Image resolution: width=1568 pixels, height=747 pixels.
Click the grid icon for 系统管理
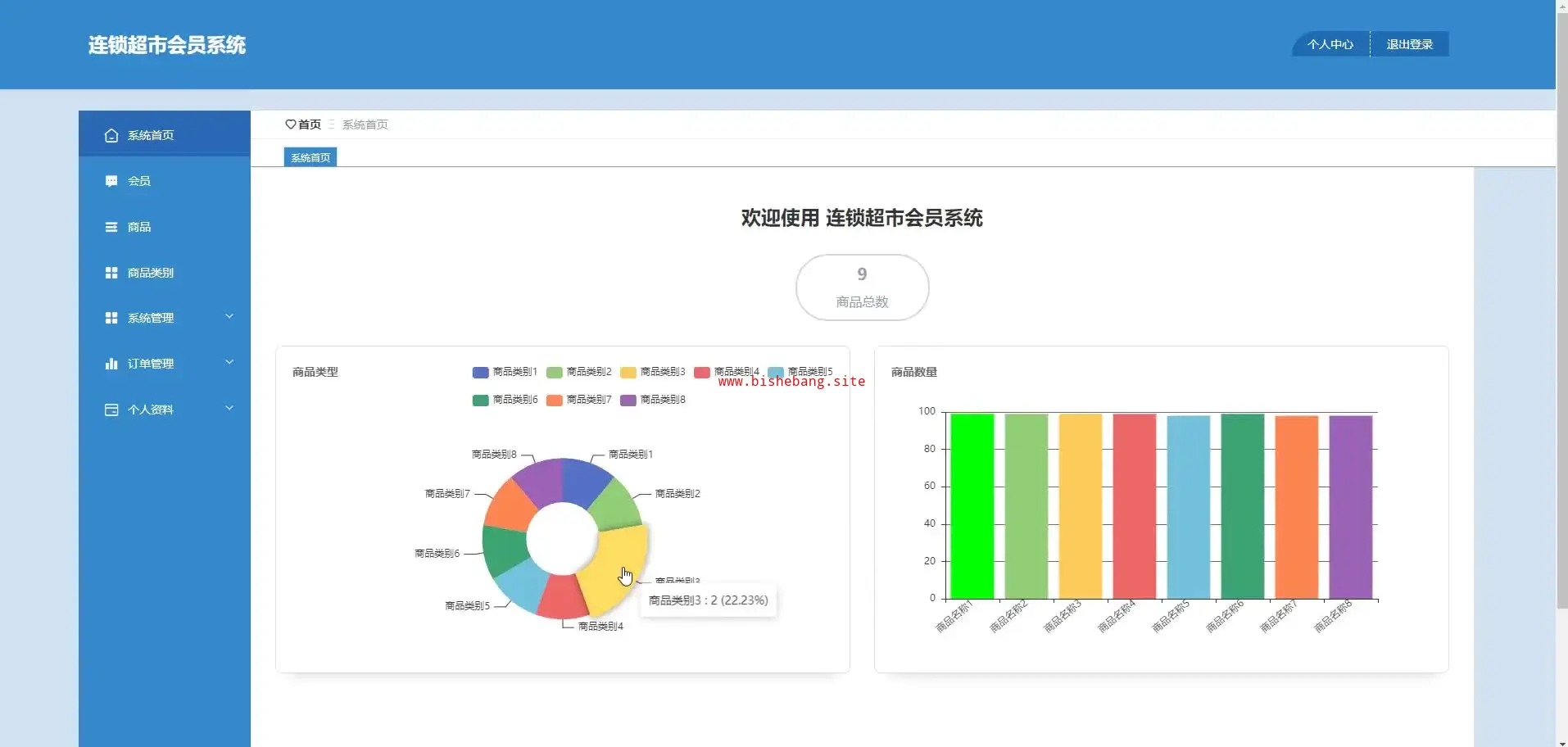(x=111, y=318)
